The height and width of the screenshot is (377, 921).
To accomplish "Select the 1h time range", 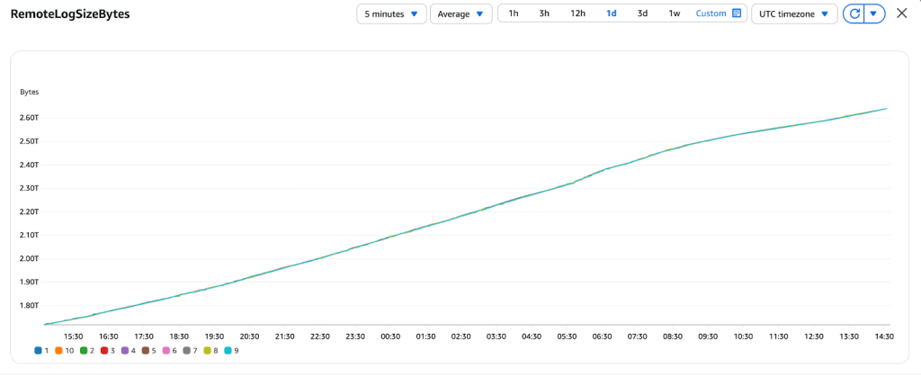I will (513, 14).
